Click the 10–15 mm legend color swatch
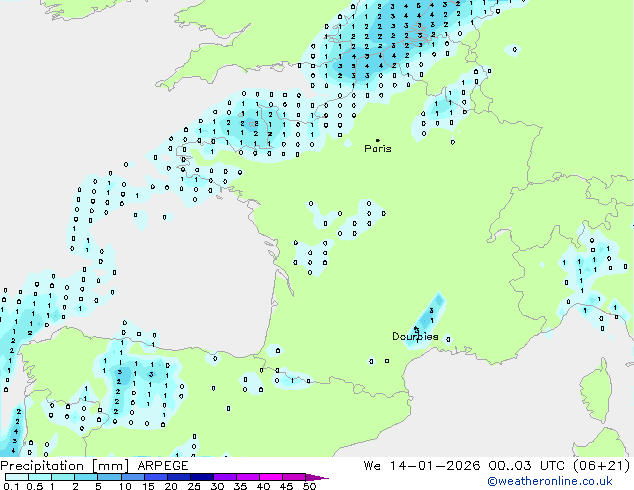This screenshot has width=634, height=490. (x=132, y=477)
